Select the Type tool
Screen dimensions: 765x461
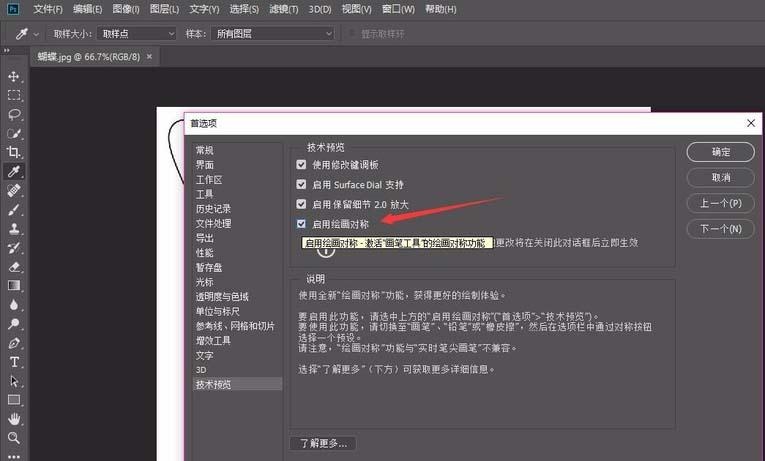14,362
